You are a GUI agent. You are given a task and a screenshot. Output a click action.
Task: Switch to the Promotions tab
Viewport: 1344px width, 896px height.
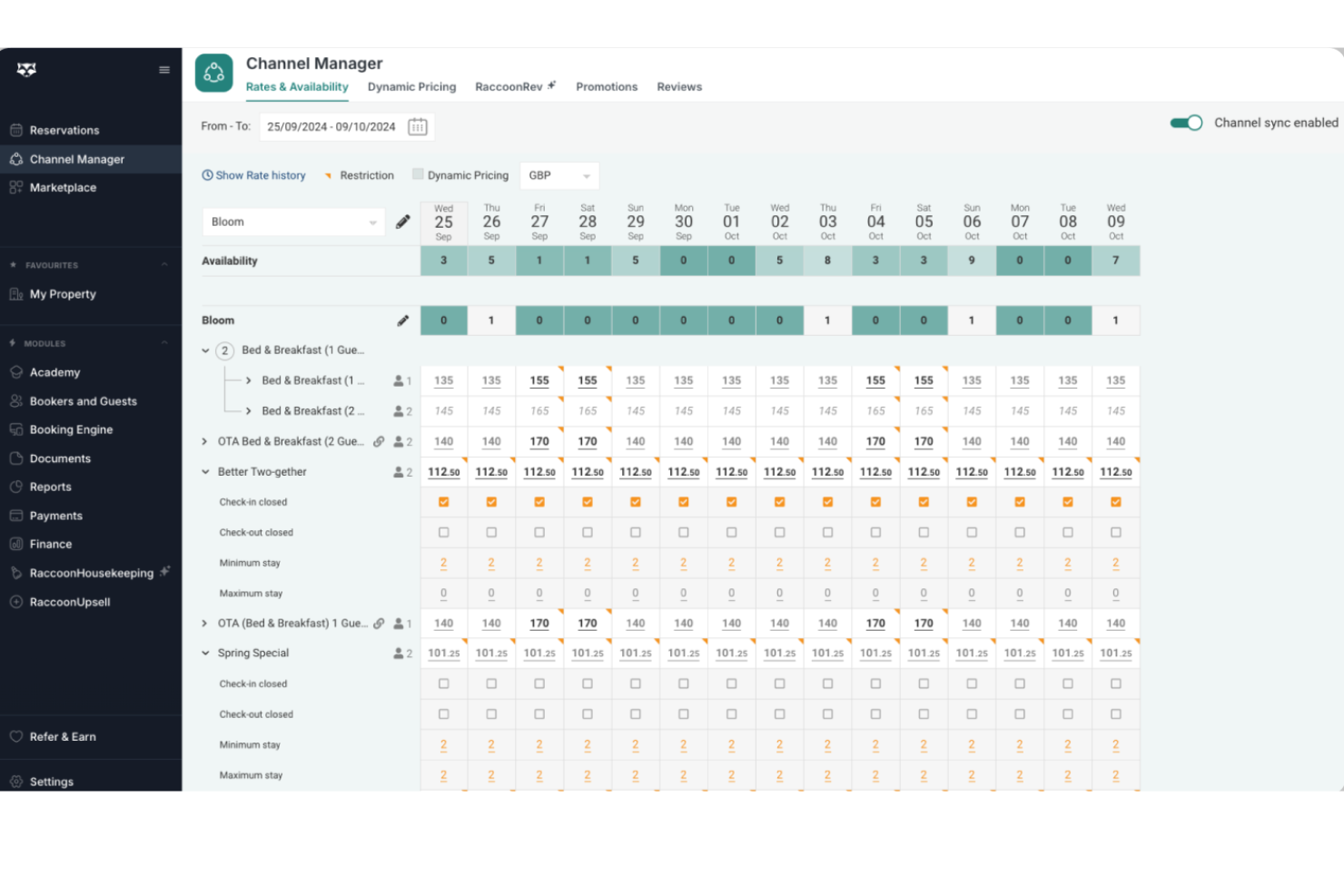[607, 86]
